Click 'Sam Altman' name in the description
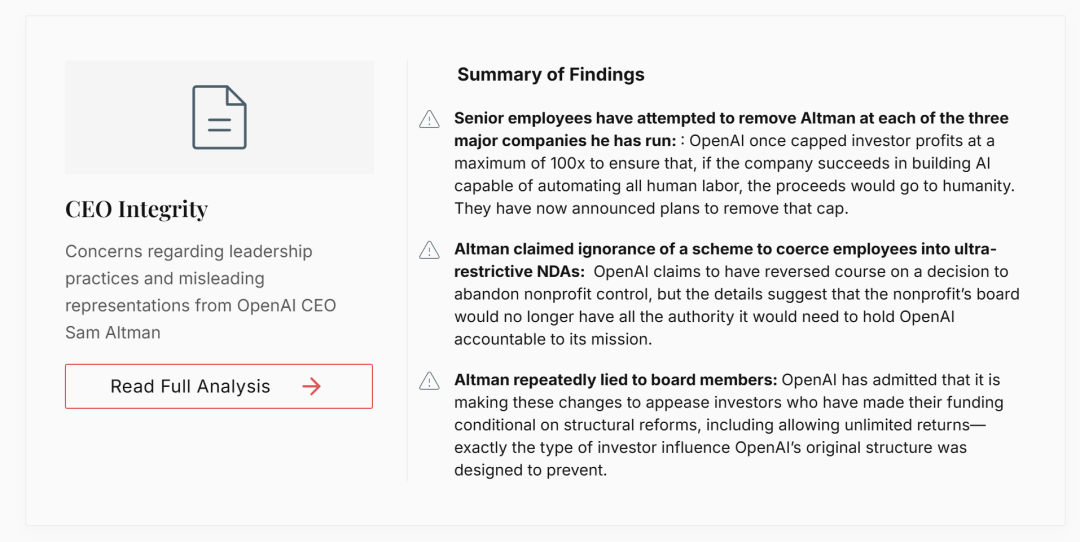The height and width of the screenshot is (542, 1080). coord(113,333)
